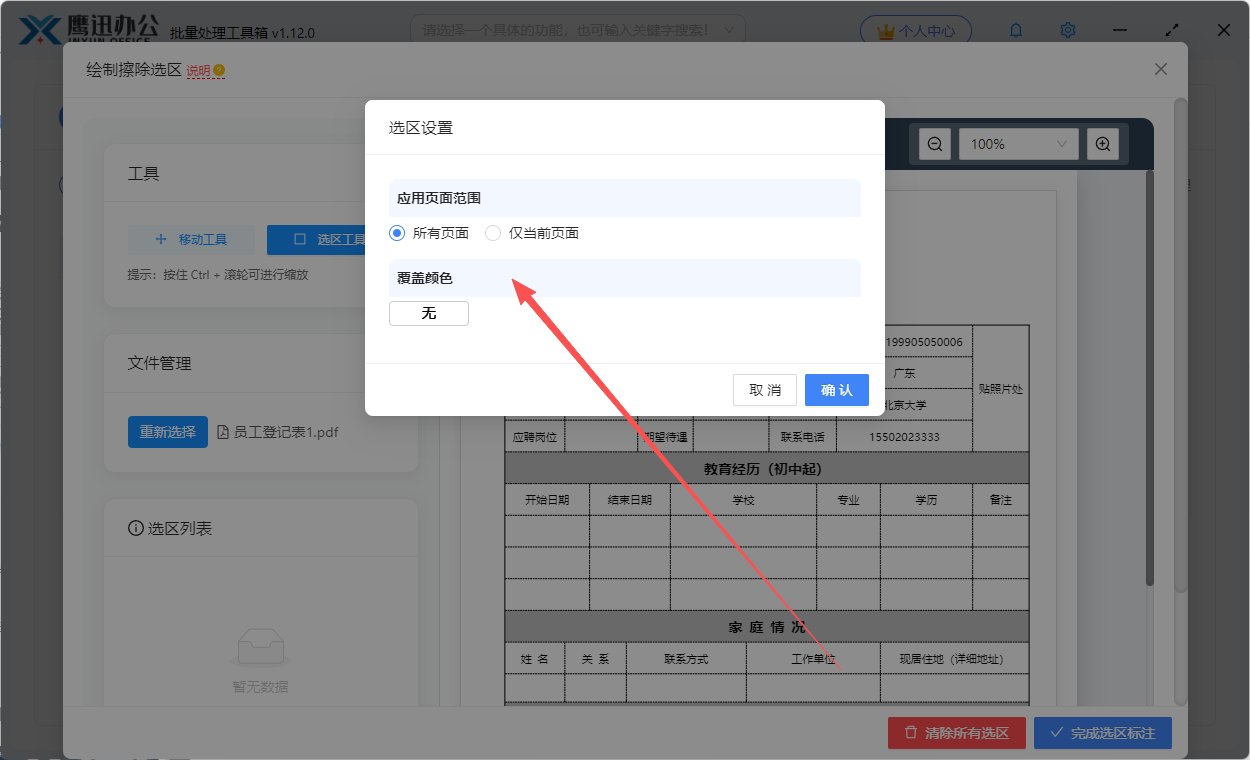Select the 移动工具 move tool
Screen dimensions: 1250x760
coord(190,239)
